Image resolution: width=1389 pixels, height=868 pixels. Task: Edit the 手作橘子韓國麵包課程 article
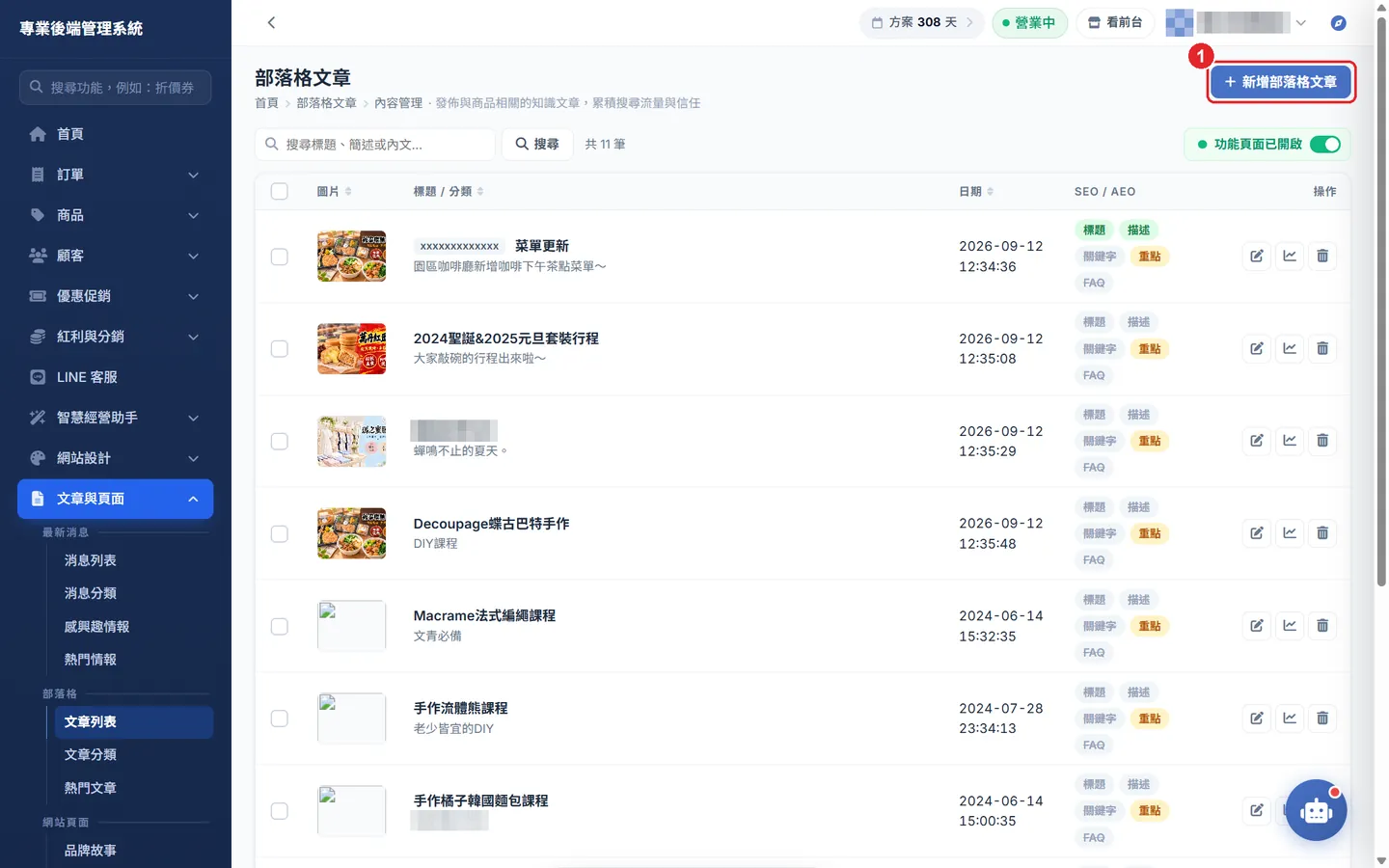tap(1257, 811)
